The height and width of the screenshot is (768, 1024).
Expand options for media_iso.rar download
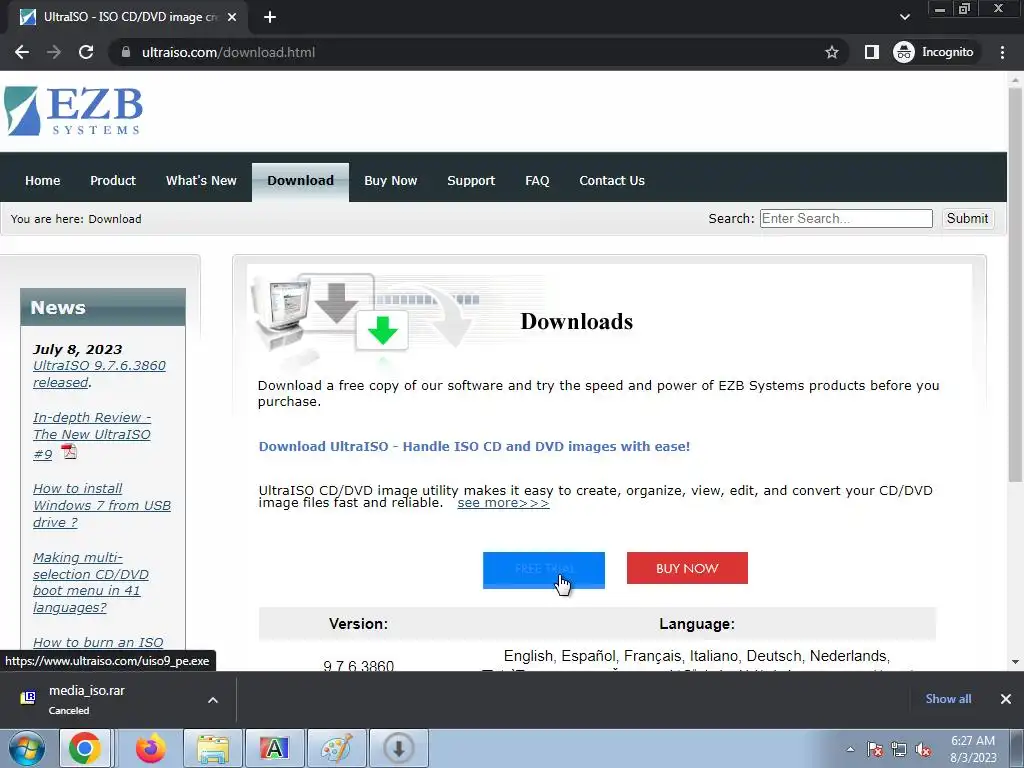coord(213,700)
